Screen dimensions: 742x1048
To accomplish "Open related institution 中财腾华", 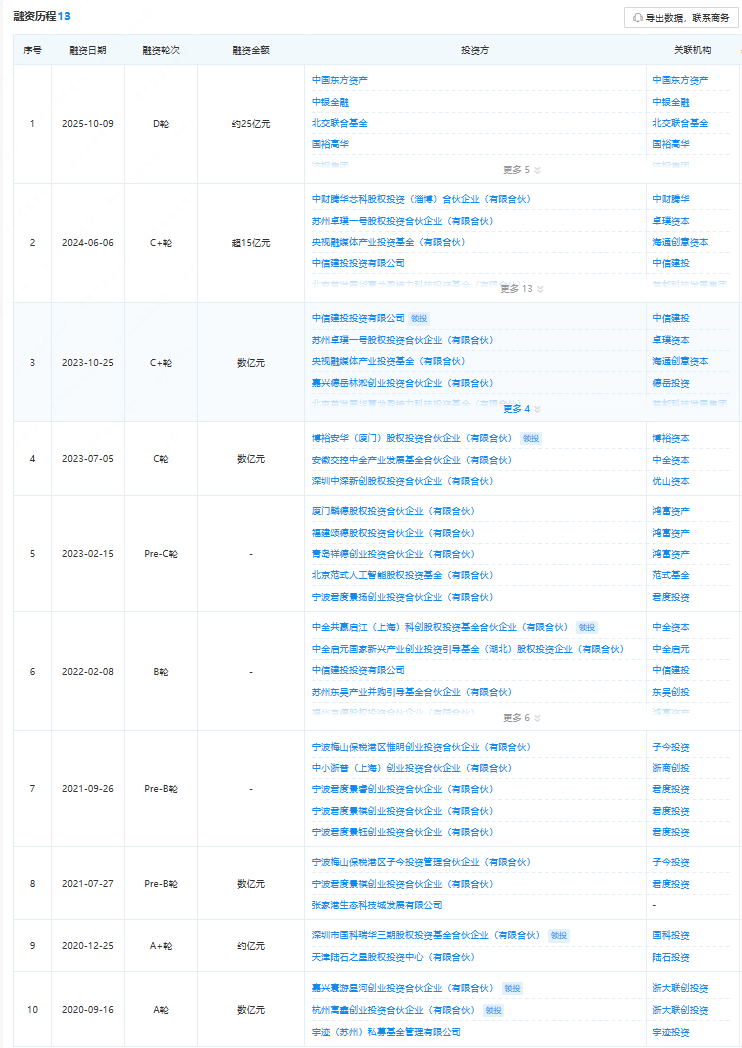I will (x=671, y=199).
